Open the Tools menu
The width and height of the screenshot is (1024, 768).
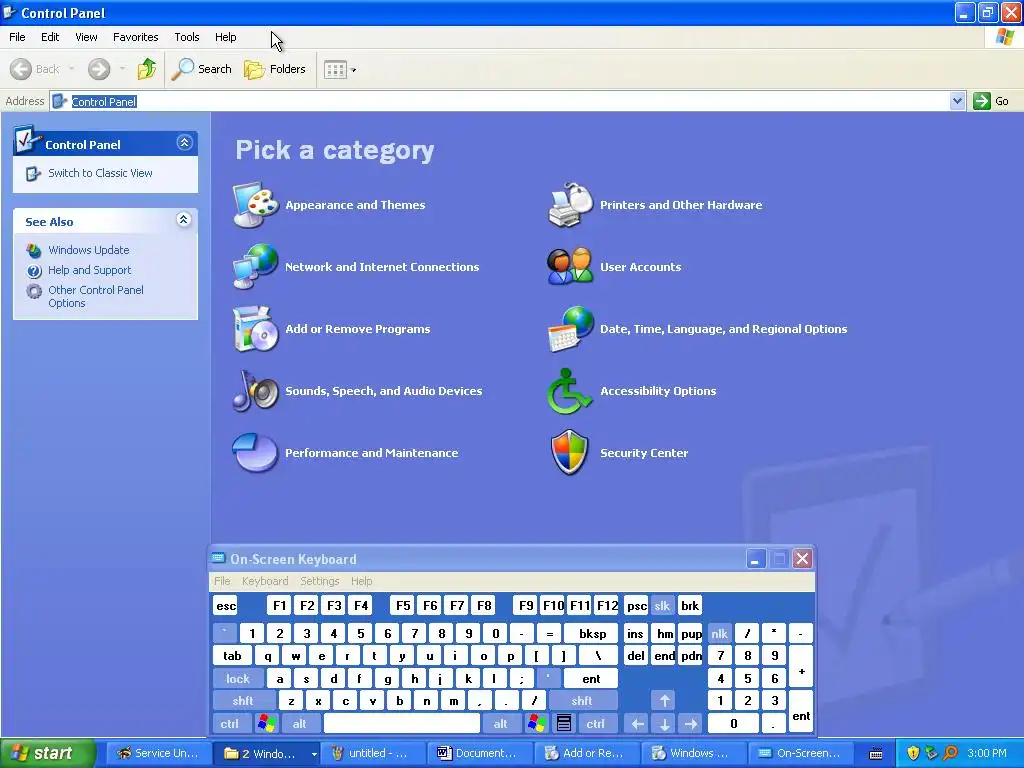pyautogui.click(x=187, y=37)
